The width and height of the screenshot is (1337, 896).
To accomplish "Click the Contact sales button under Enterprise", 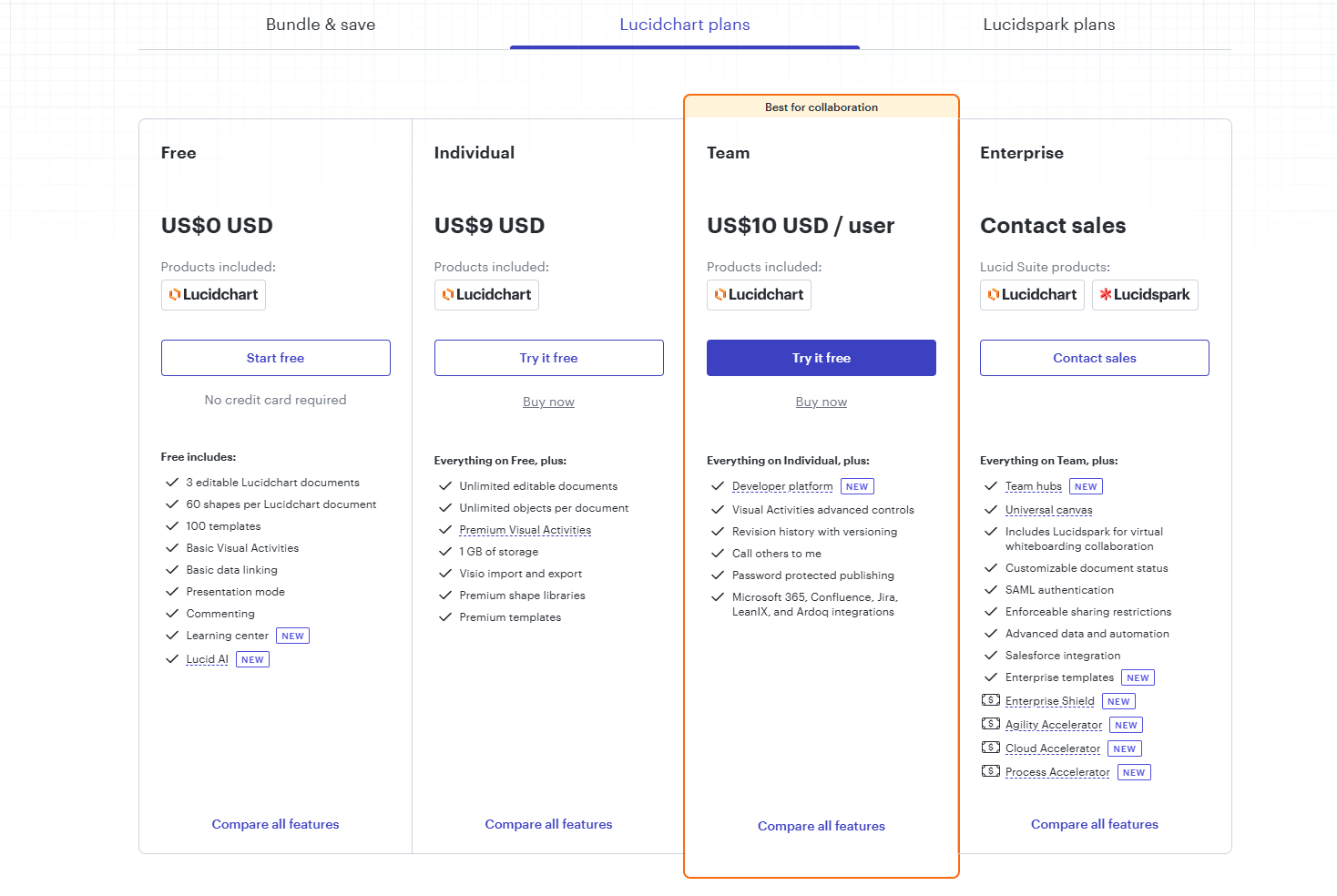I will click(x=1095, y=358).
